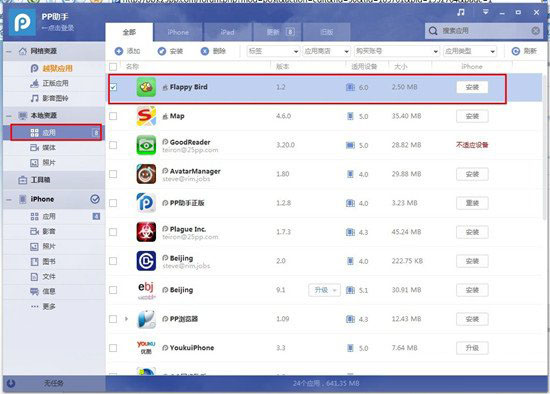Click the install (安装) toolbar icon

click(162, 51)
